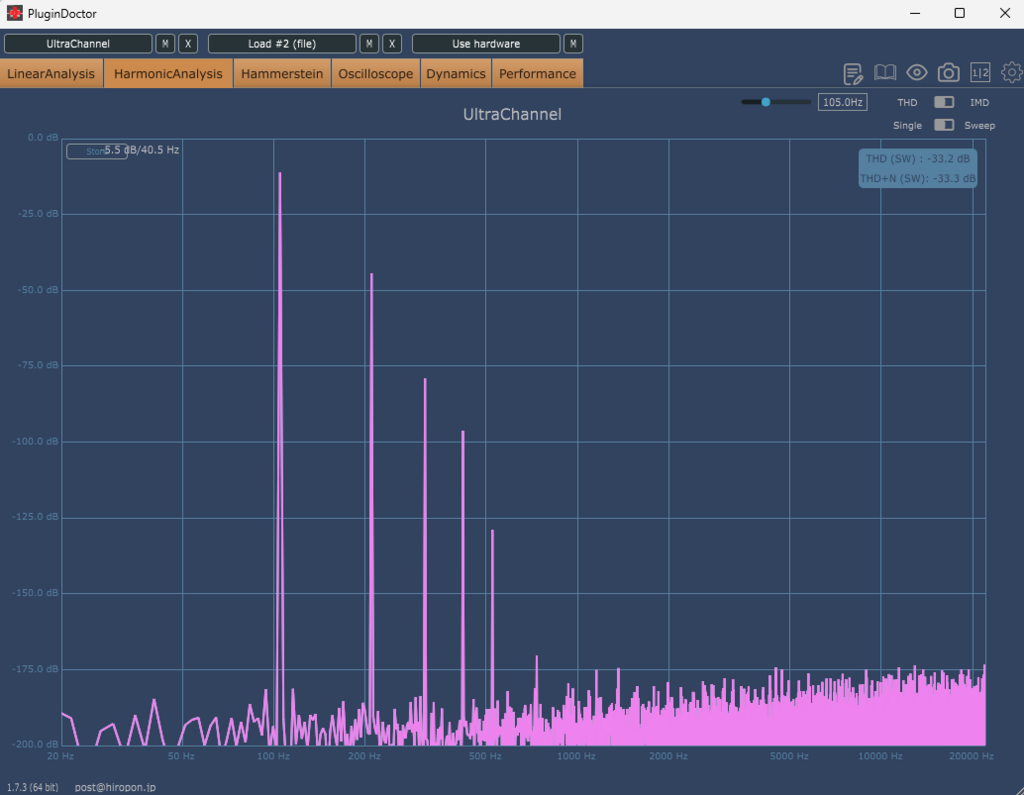The height and width of the screenshot is (795, 1024).
Task: Click the 0.0 dB axis label
Action: (43, 137)
